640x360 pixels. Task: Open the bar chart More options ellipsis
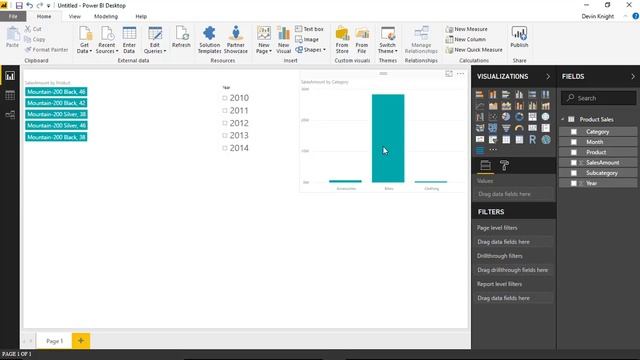coord(460,73)
